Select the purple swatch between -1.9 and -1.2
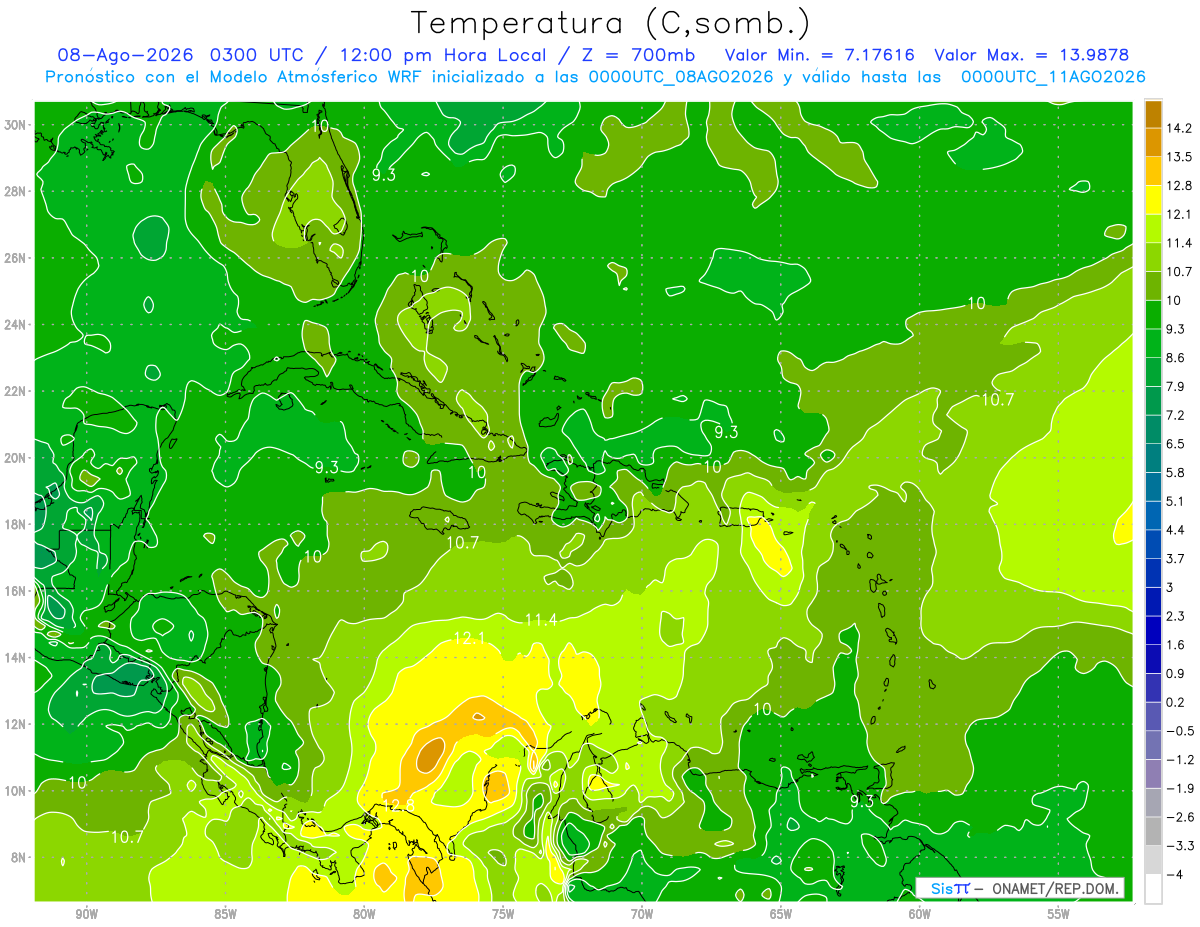 pos(1153,773)
